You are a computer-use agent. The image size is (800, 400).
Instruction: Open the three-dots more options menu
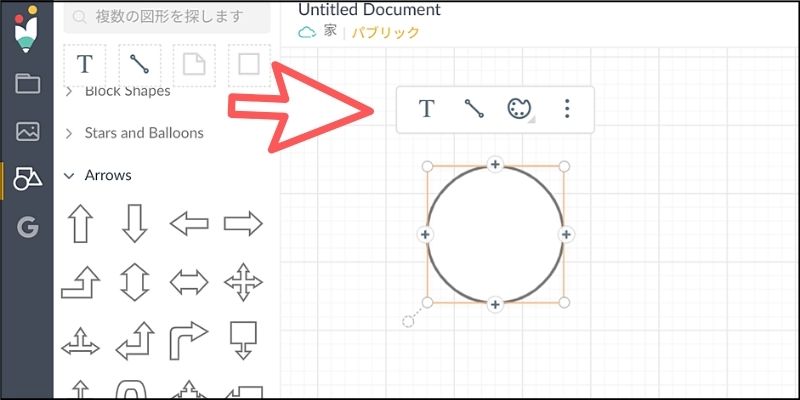click(x=567, y=109)
